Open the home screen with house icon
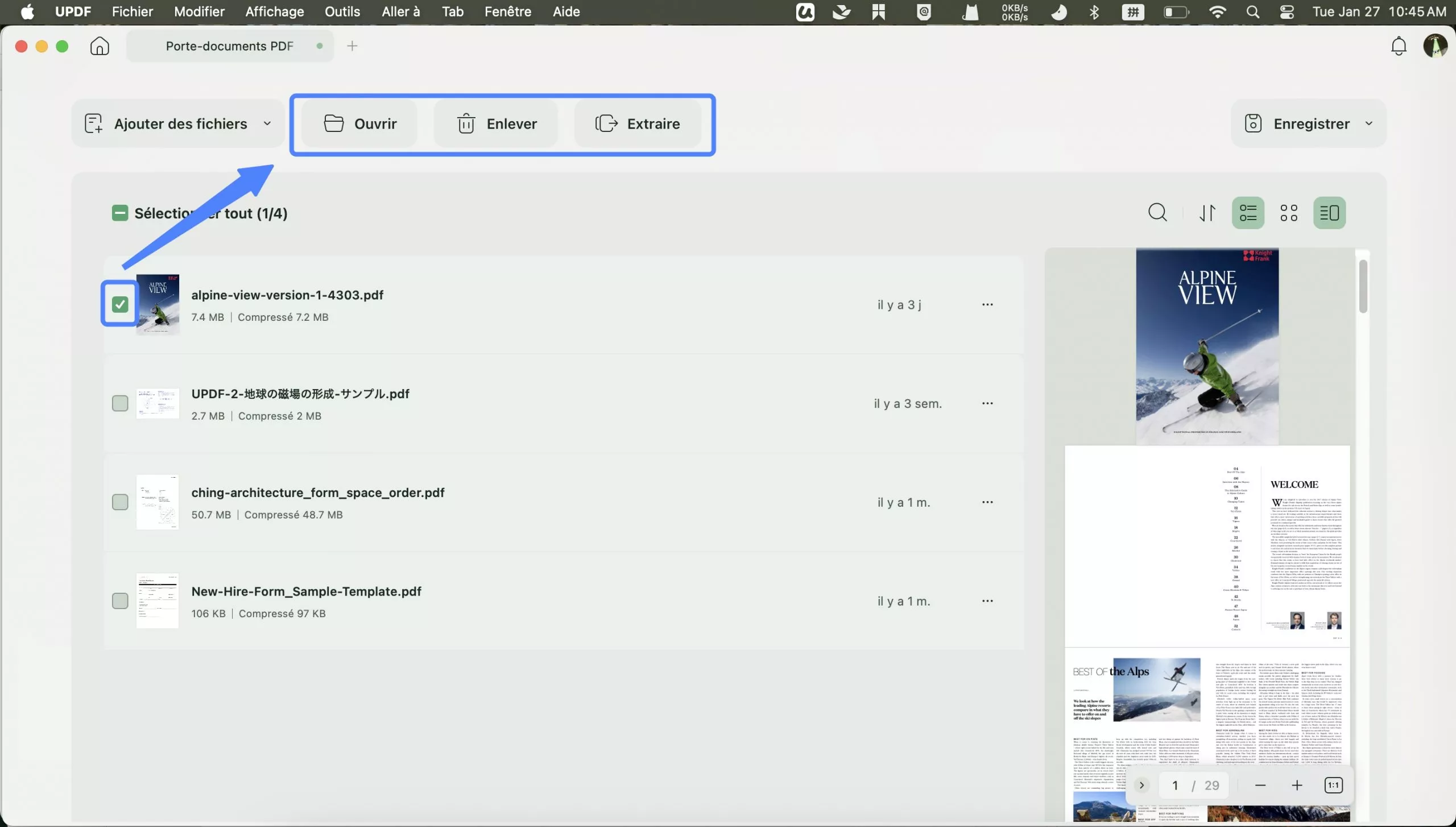Screen dimensions: 1456x827 coord(99,46)
